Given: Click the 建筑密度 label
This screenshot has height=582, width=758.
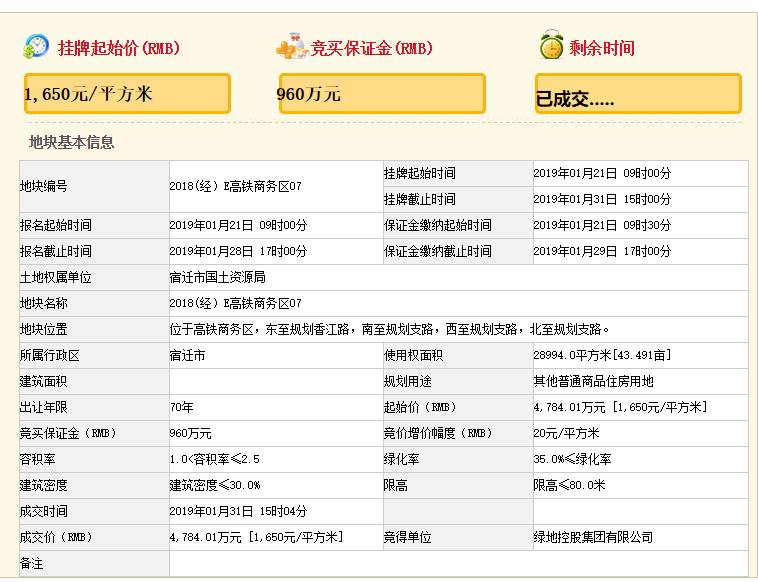Looking at the screenshot, I should coord(44,486).
